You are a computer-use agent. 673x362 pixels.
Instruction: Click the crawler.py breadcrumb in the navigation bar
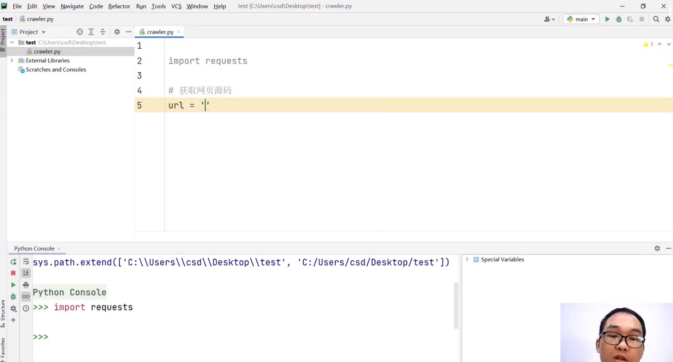tap(37, 19)
